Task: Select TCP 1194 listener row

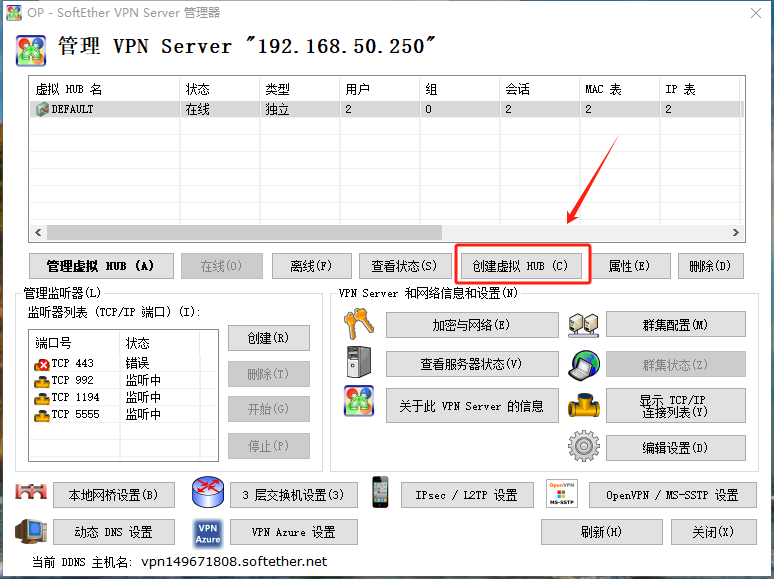Action: [x=123, y=397]
